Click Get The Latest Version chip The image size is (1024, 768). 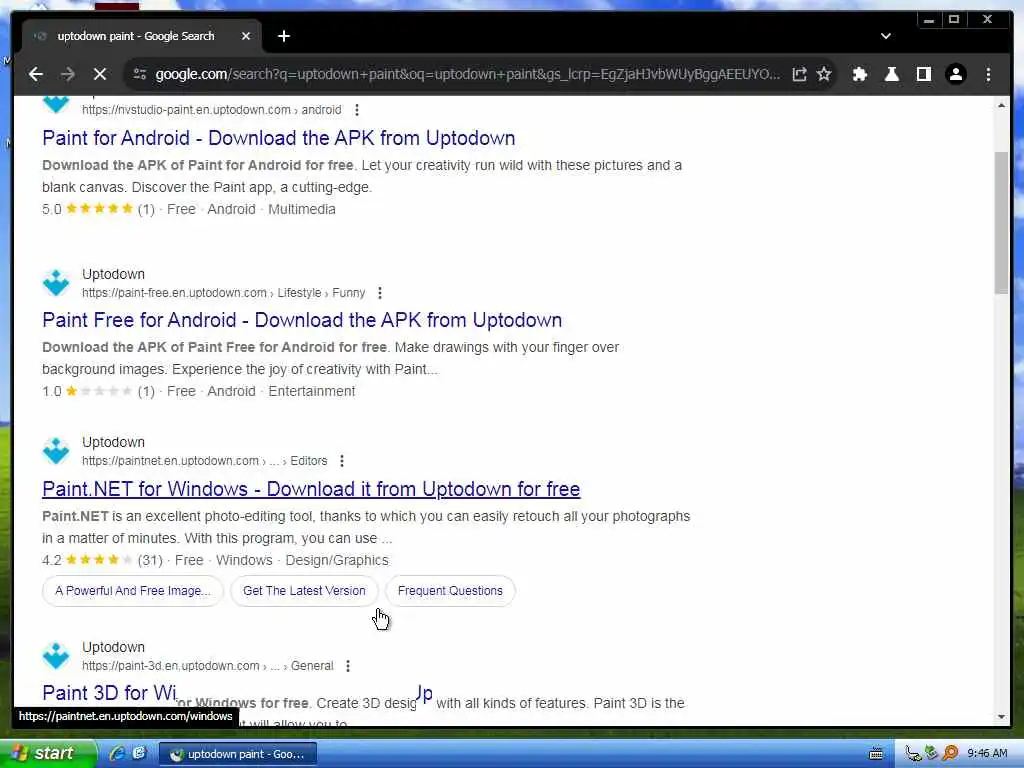click(x=304, y=591)
